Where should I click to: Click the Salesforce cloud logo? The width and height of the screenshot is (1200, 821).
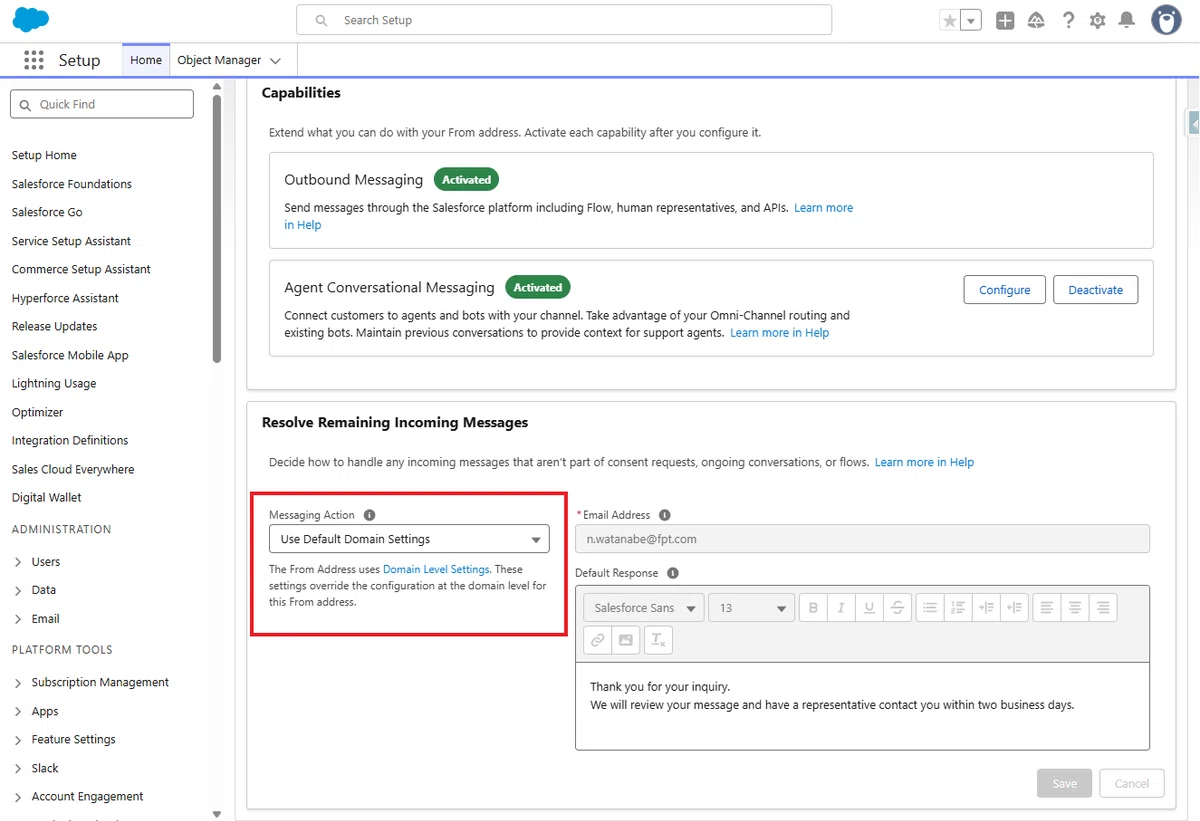click(31, 20)
